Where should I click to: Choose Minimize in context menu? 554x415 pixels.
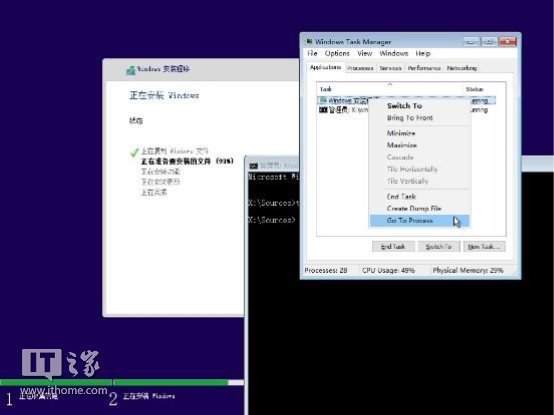pyautogui.click(x=419, y=133)
